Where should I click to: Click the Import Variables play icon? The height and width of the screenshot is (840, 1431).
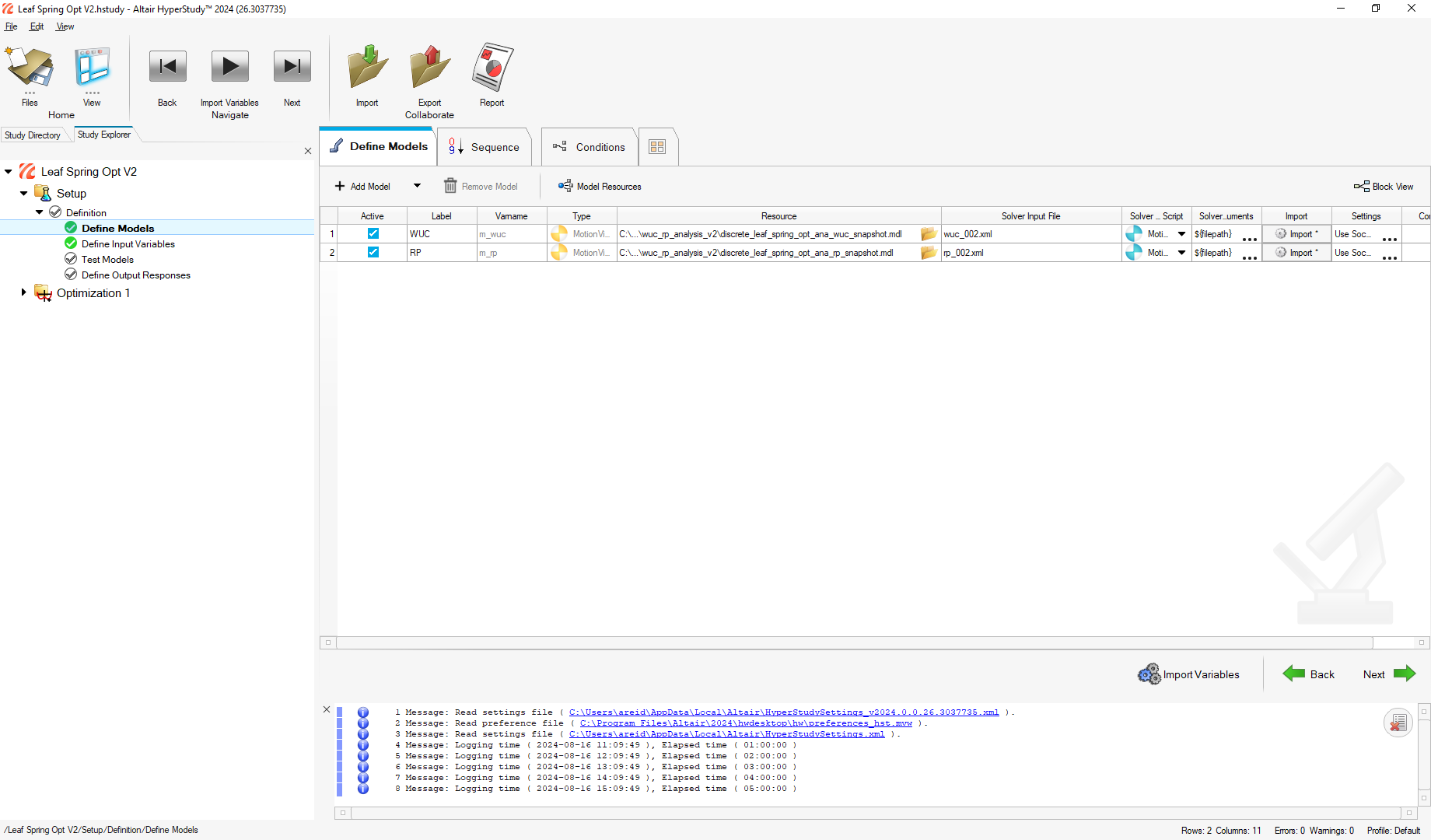[230, 67]
